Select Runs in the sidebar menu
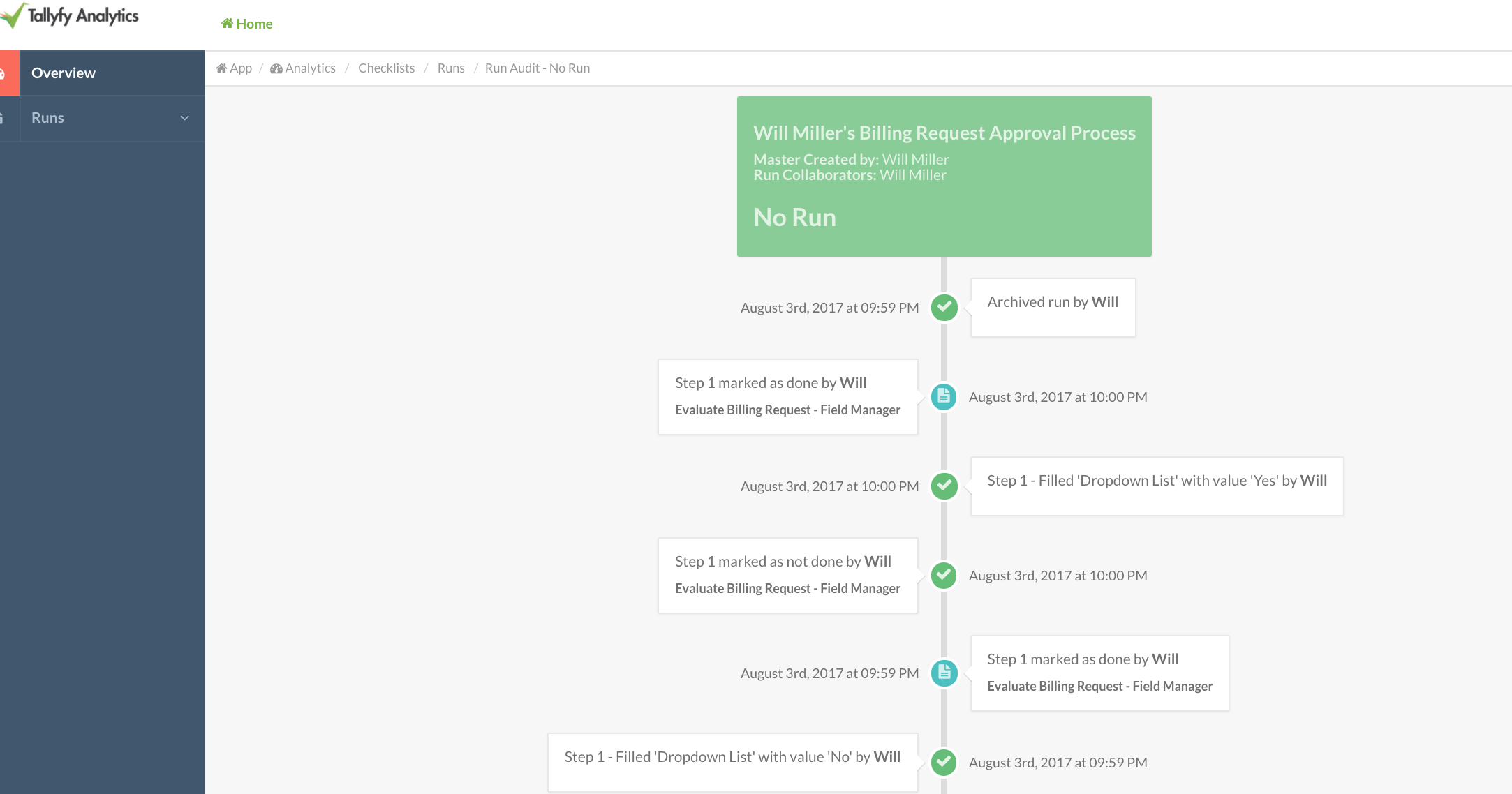 (47, 118)
